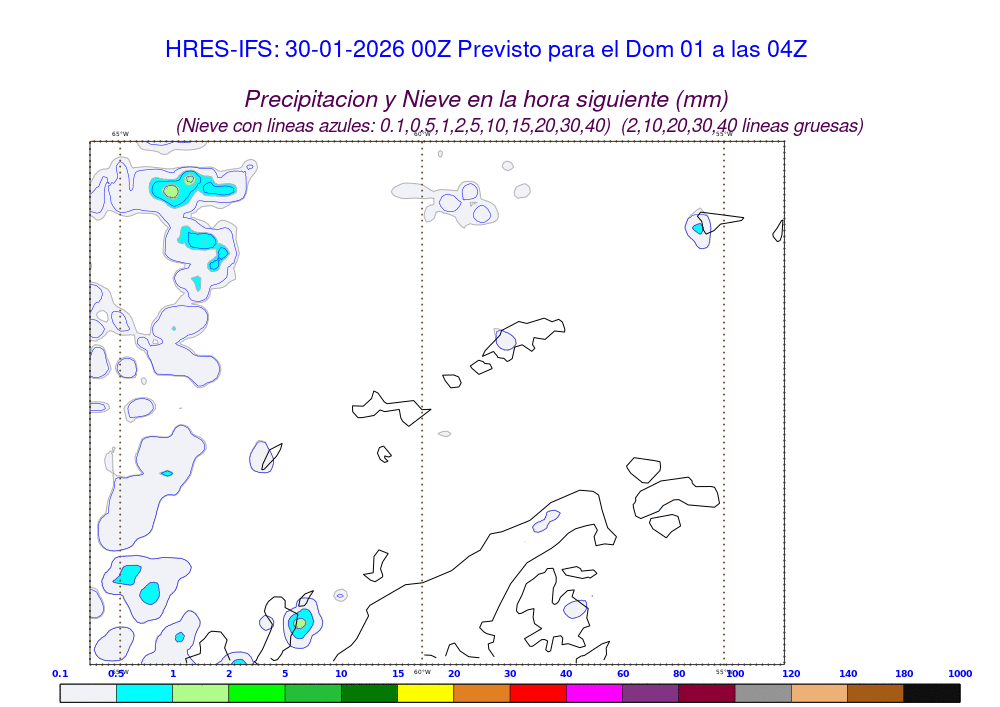Click the 'Precipitacion y Nieve' subtitle

click(x=486, y=99)
